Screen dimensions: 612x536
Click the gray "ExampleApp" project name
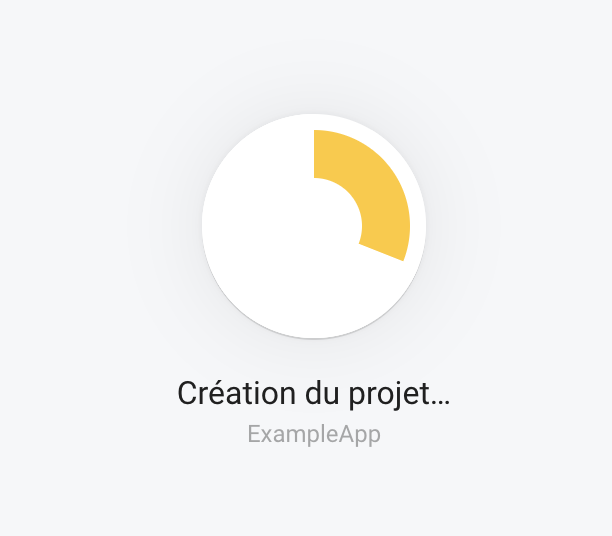[314, 434]
